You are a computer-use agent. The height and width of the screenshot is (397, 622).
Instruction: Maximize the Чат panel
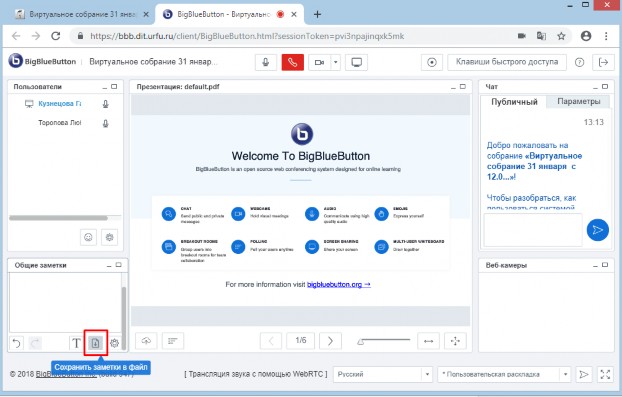pos(605,86)
